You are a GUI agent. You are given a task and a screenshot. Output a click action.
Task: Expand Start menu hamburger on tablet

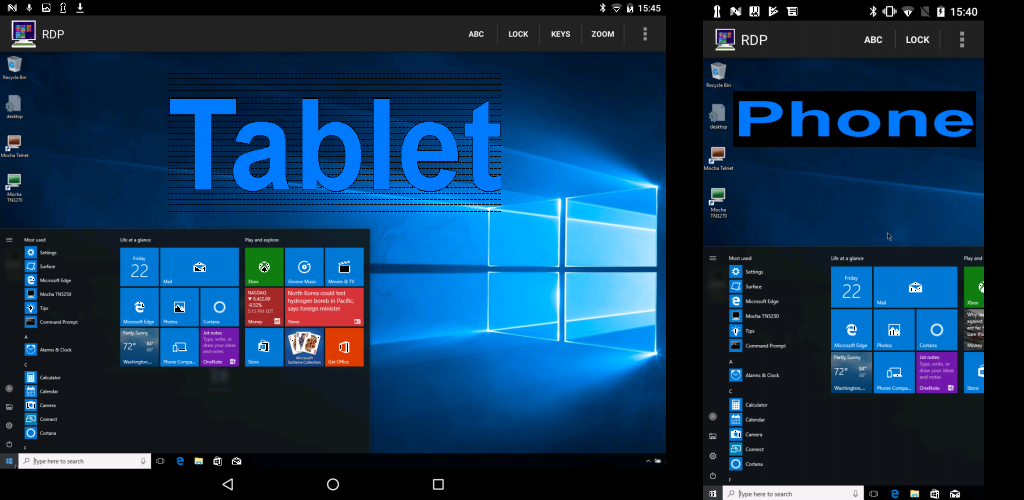(9, 240)
